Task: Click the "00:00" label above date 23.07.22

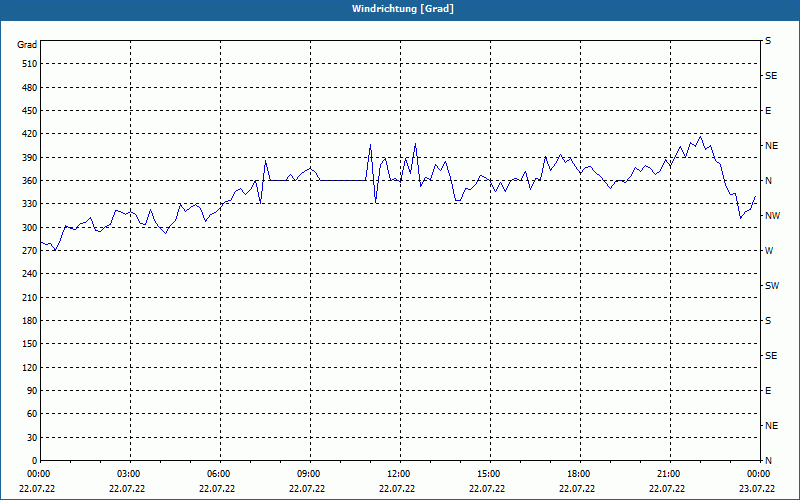Action: tap(759, 474)
